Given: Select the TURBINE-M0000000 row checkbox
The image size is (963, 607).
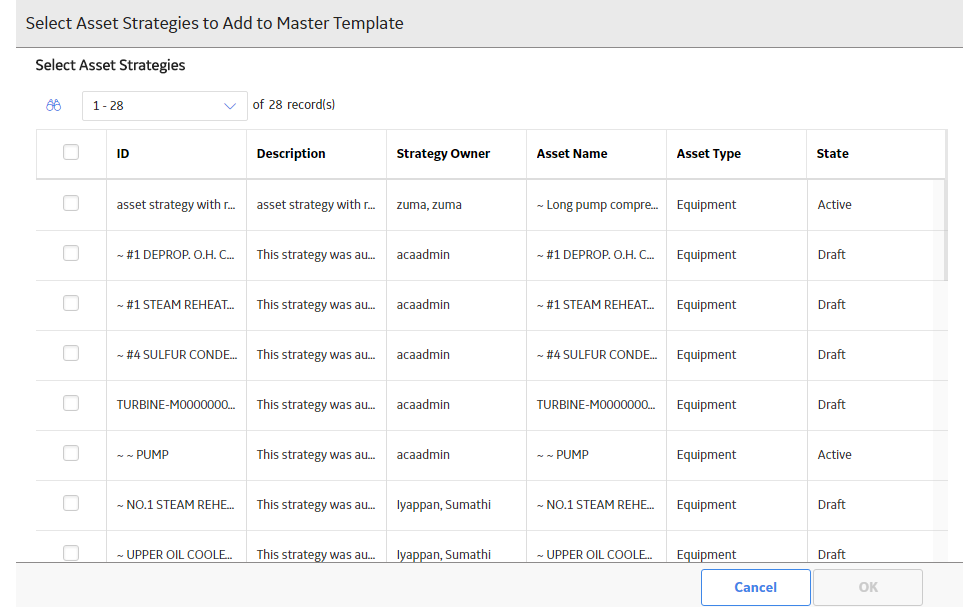Looking at the screenshot, I should (71, 403).
